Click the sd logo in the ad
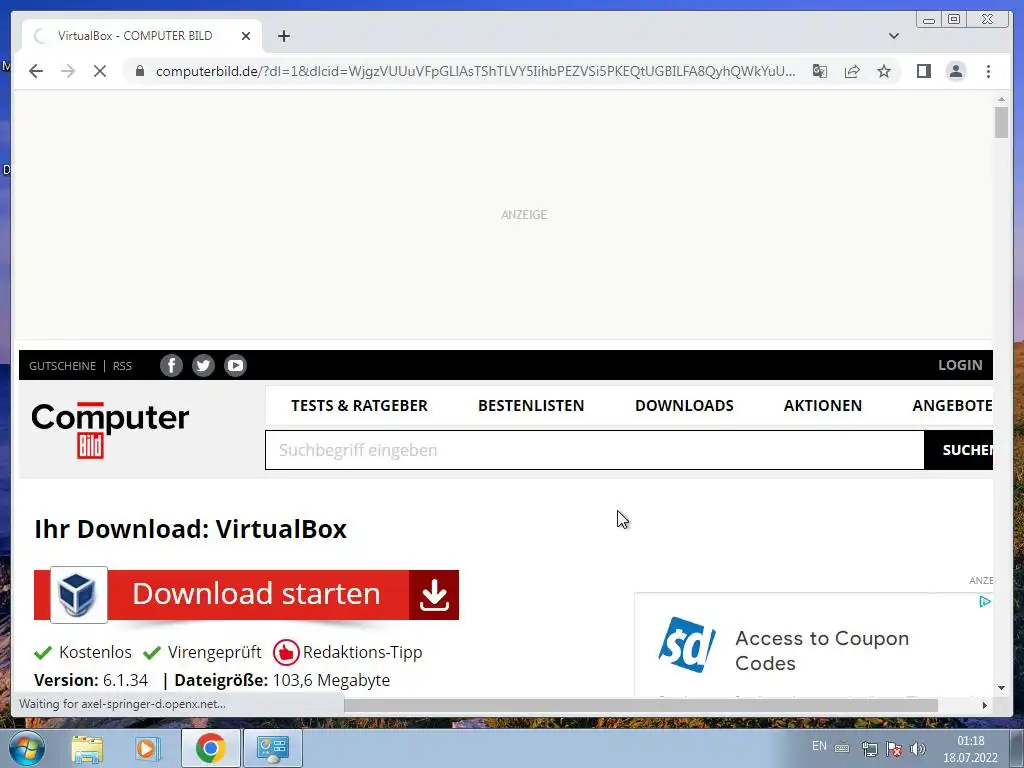The image size is (1024, 768). click(x=686, y=645)
